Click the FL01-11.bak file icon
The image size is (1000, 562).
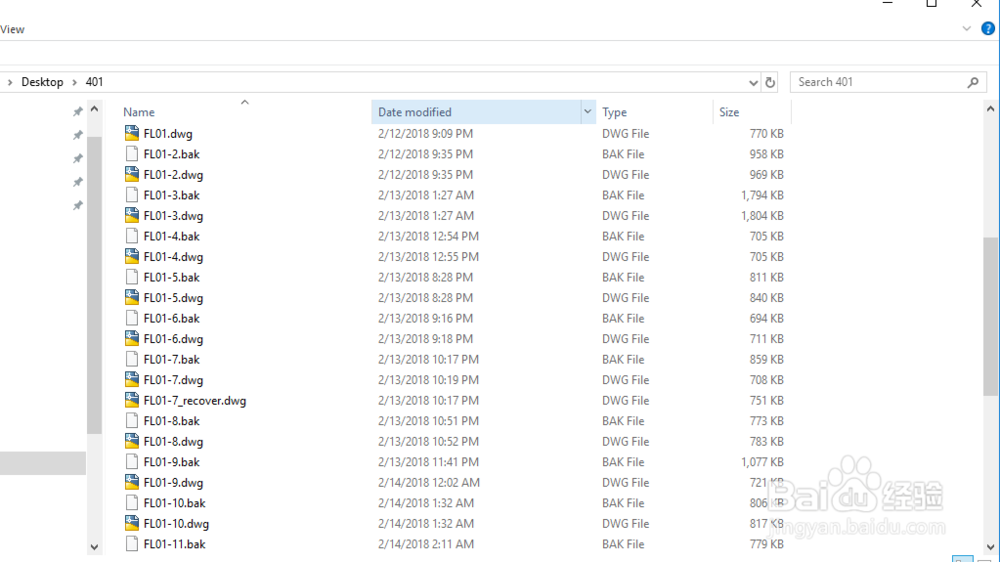point(131,544)
